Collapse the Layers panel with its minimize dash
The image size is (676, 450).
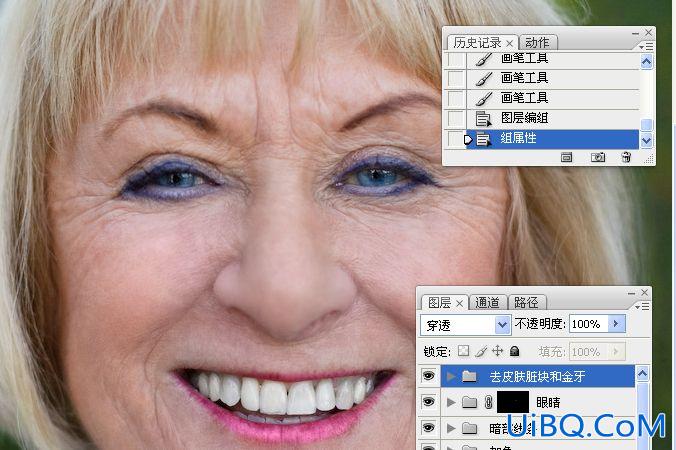click(x=631, y=293)
